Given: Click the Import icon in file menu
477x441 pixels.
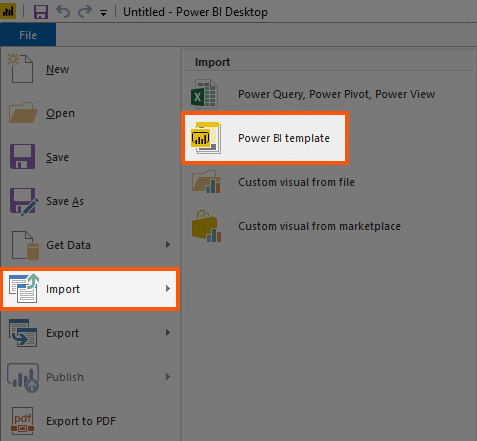Looking at the screenshot, I should pyautogui.click(x=24, y=288).
